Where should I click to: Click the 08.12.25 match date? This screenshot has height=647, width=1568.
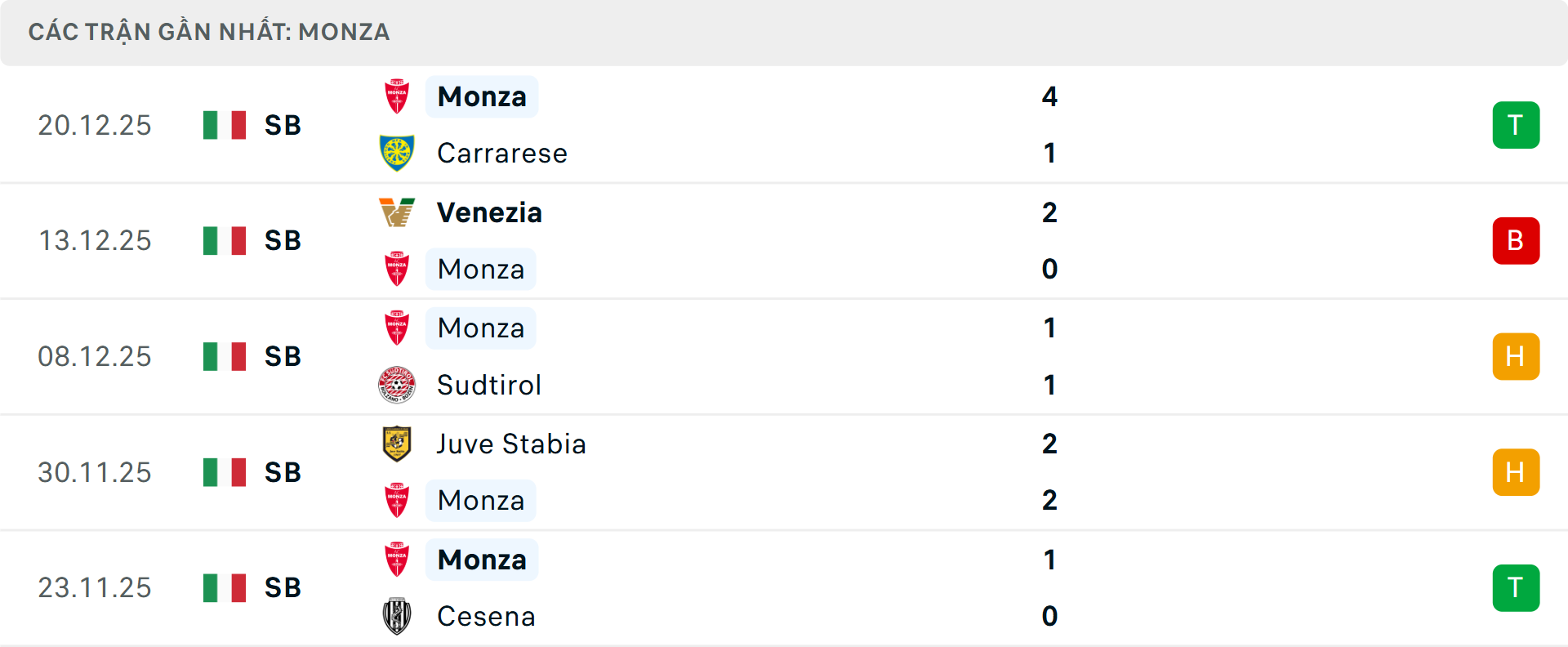[x=95, y=356]
